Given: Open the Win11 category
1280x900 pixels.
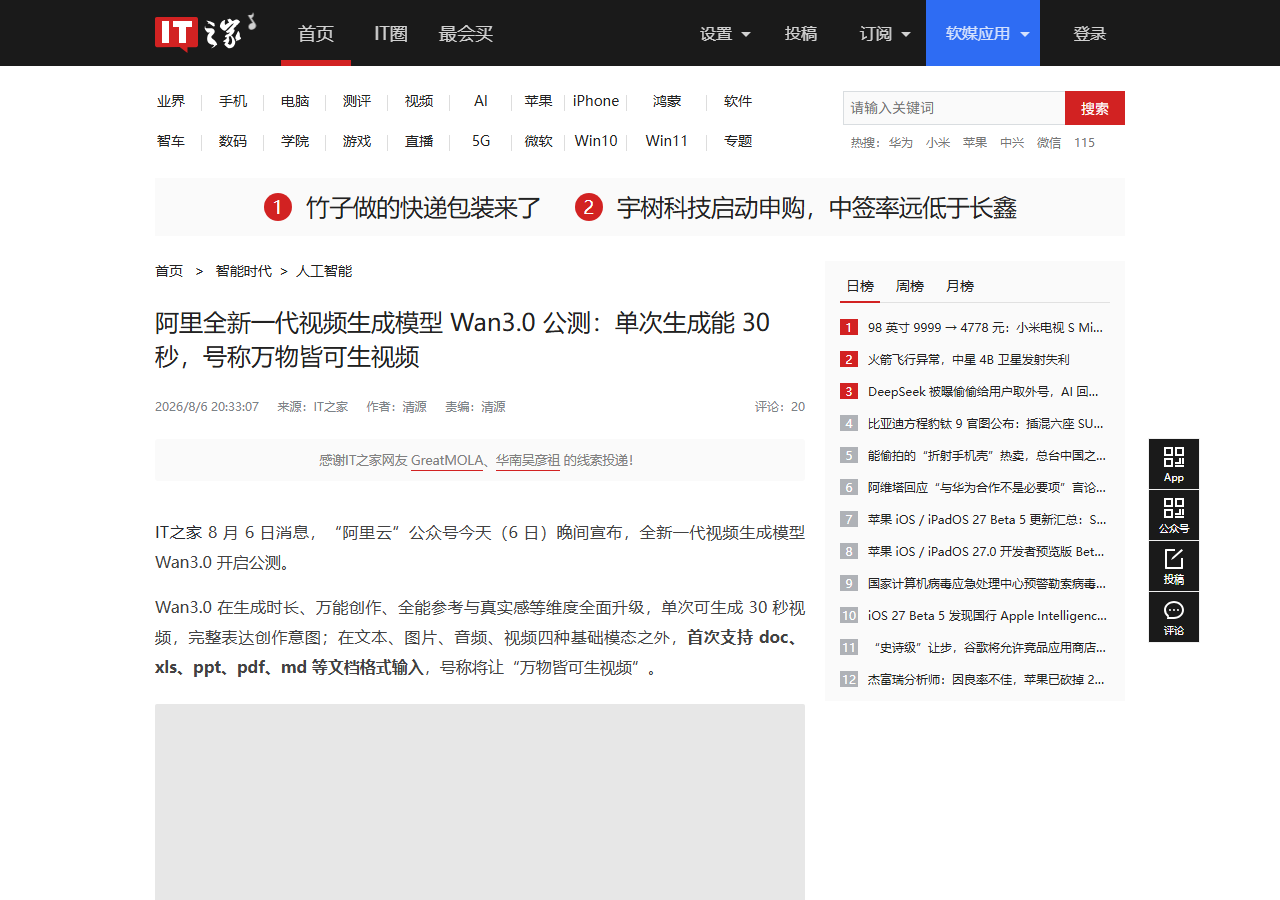Looking at the screenshot, I should pyautogui.click(x=667, y=141).
